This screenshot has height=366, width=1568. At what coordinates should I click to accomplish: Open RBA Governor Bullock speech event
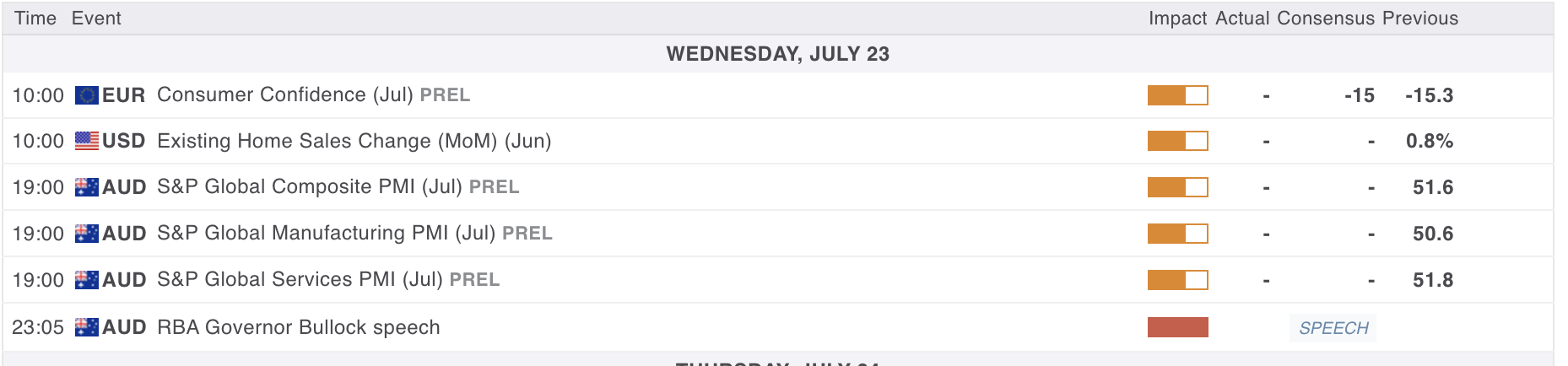point(299,327)
